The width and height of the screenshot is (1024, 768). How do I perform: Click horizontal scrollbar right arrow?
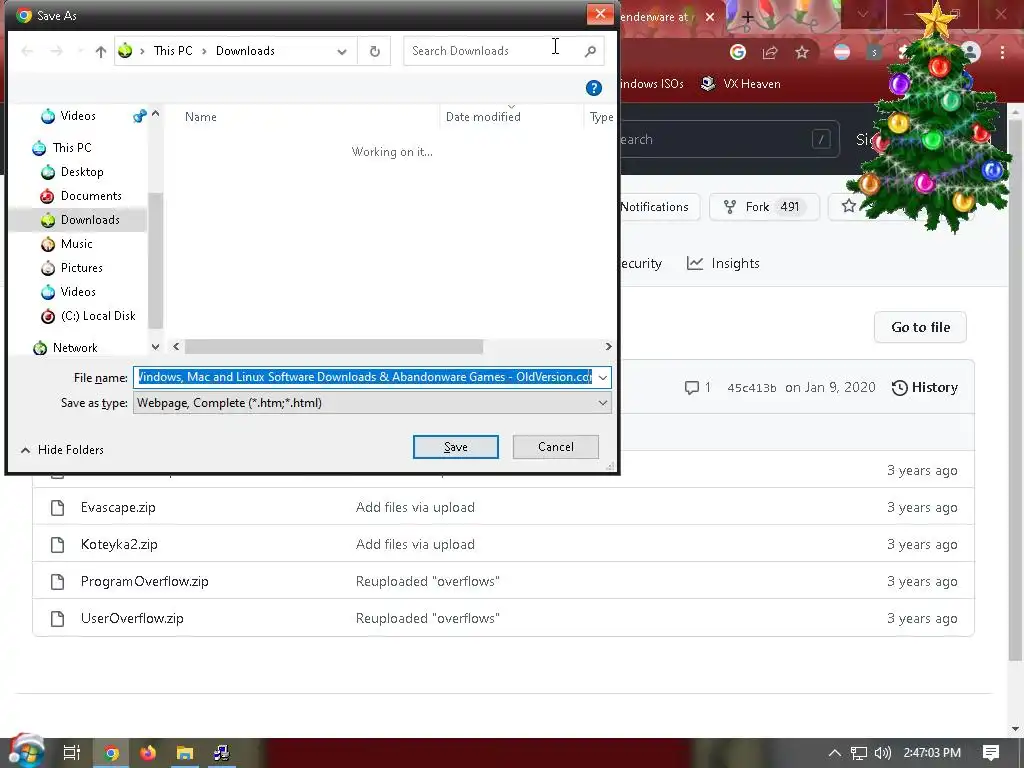click(x=608, y=347)
